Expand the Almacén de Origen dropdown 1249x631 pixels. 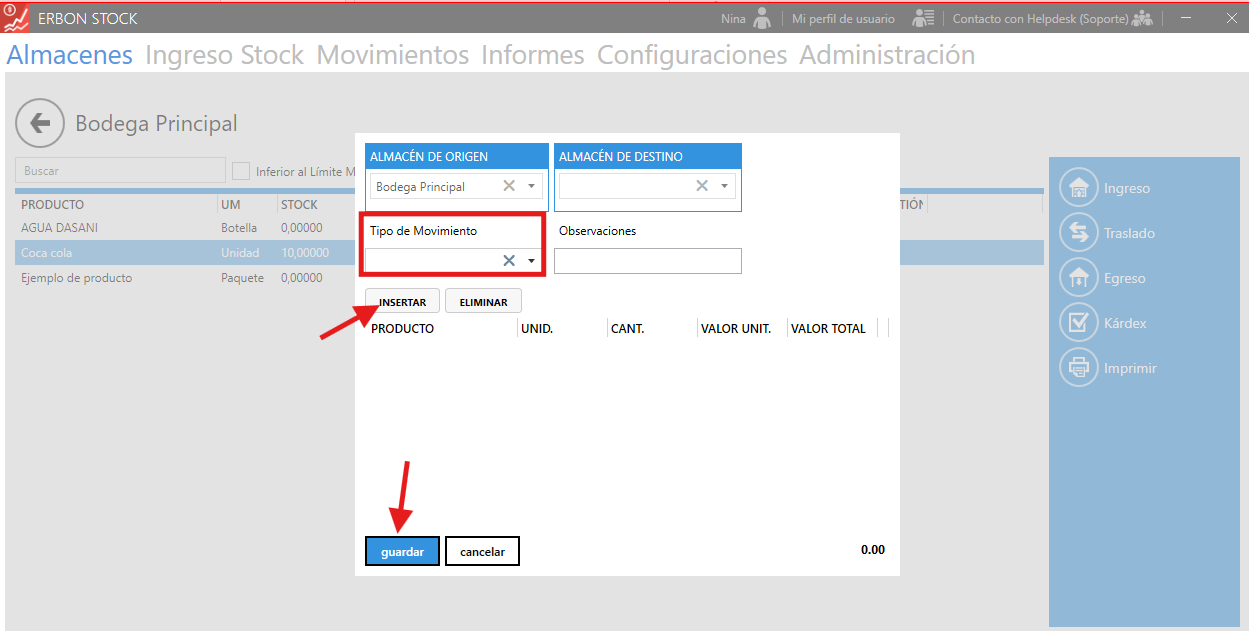coord(532,186)
